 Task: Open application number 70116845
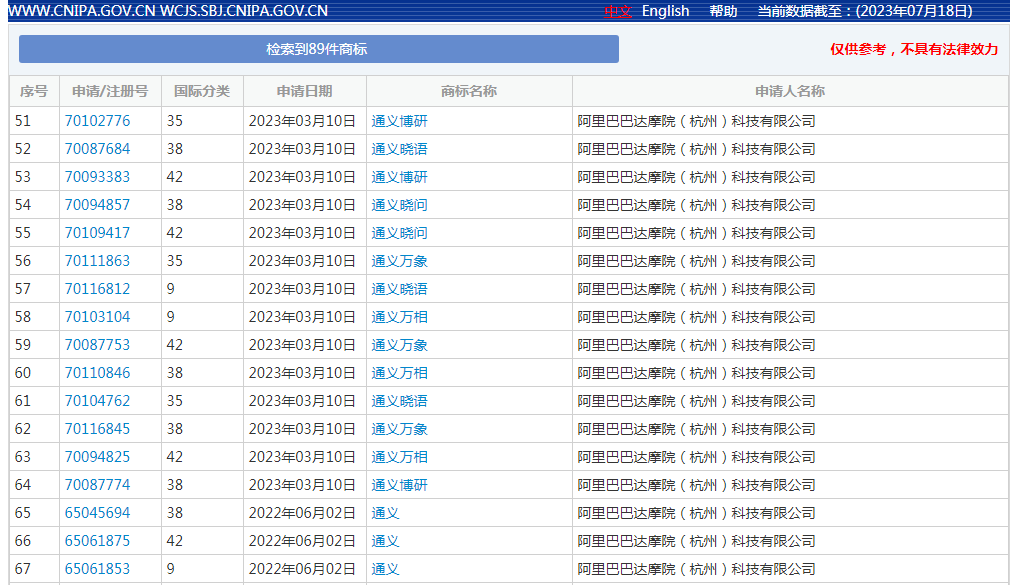97,429
